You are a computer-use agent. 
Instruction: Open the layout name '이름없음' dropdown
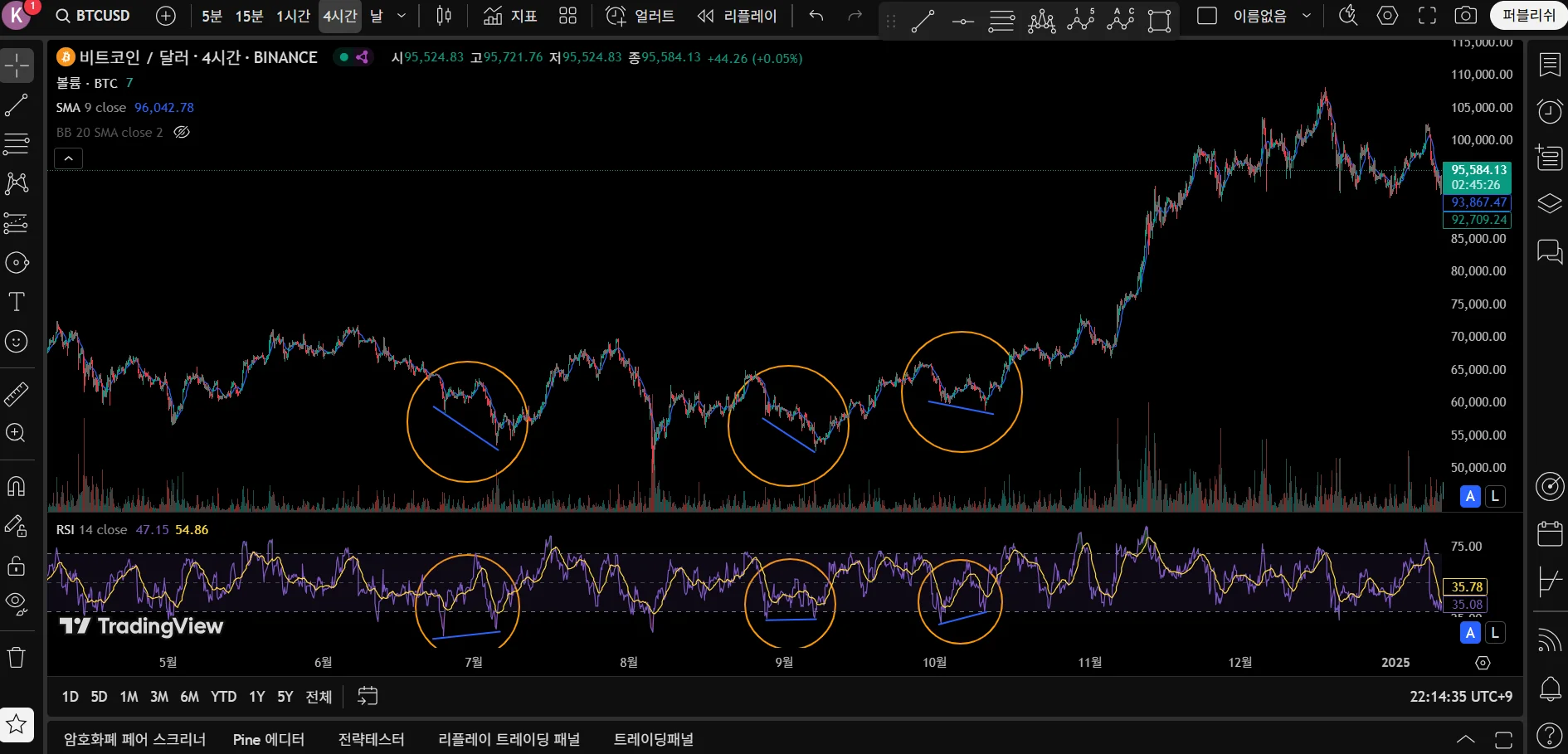click(x=1307, y=16)
